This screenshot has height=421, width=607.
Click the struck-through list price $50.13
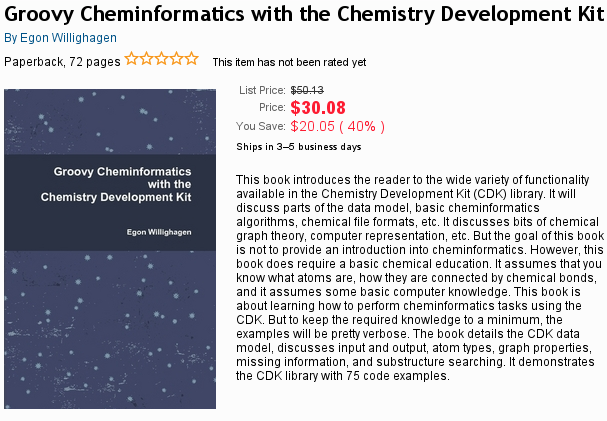[307, 90]
